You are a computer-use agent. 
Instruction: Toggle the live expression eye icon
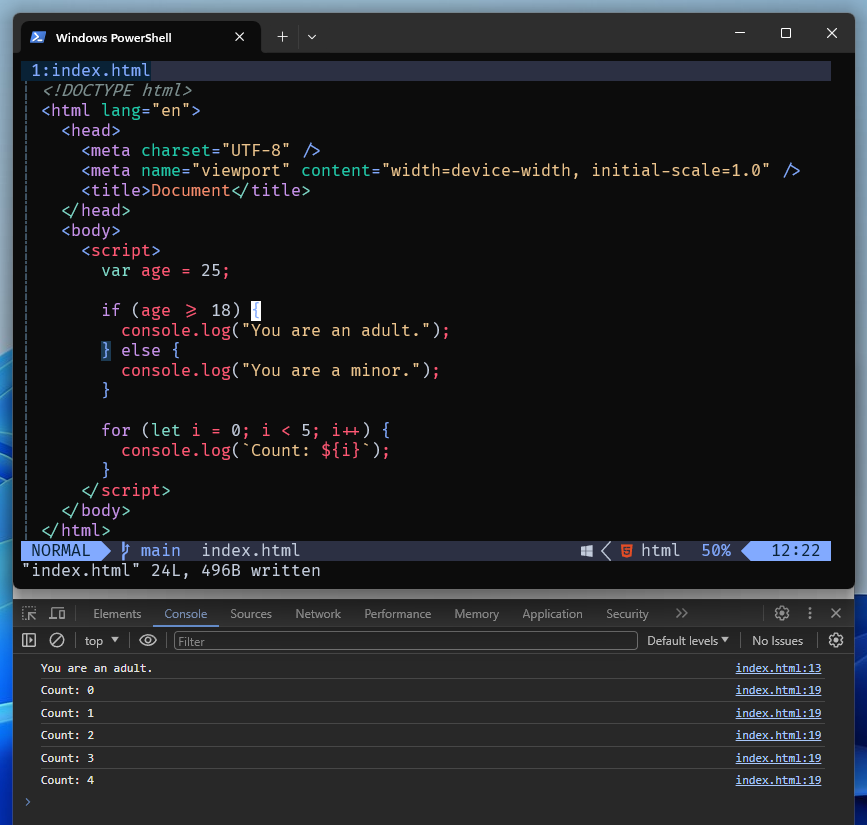click(148, 640)
